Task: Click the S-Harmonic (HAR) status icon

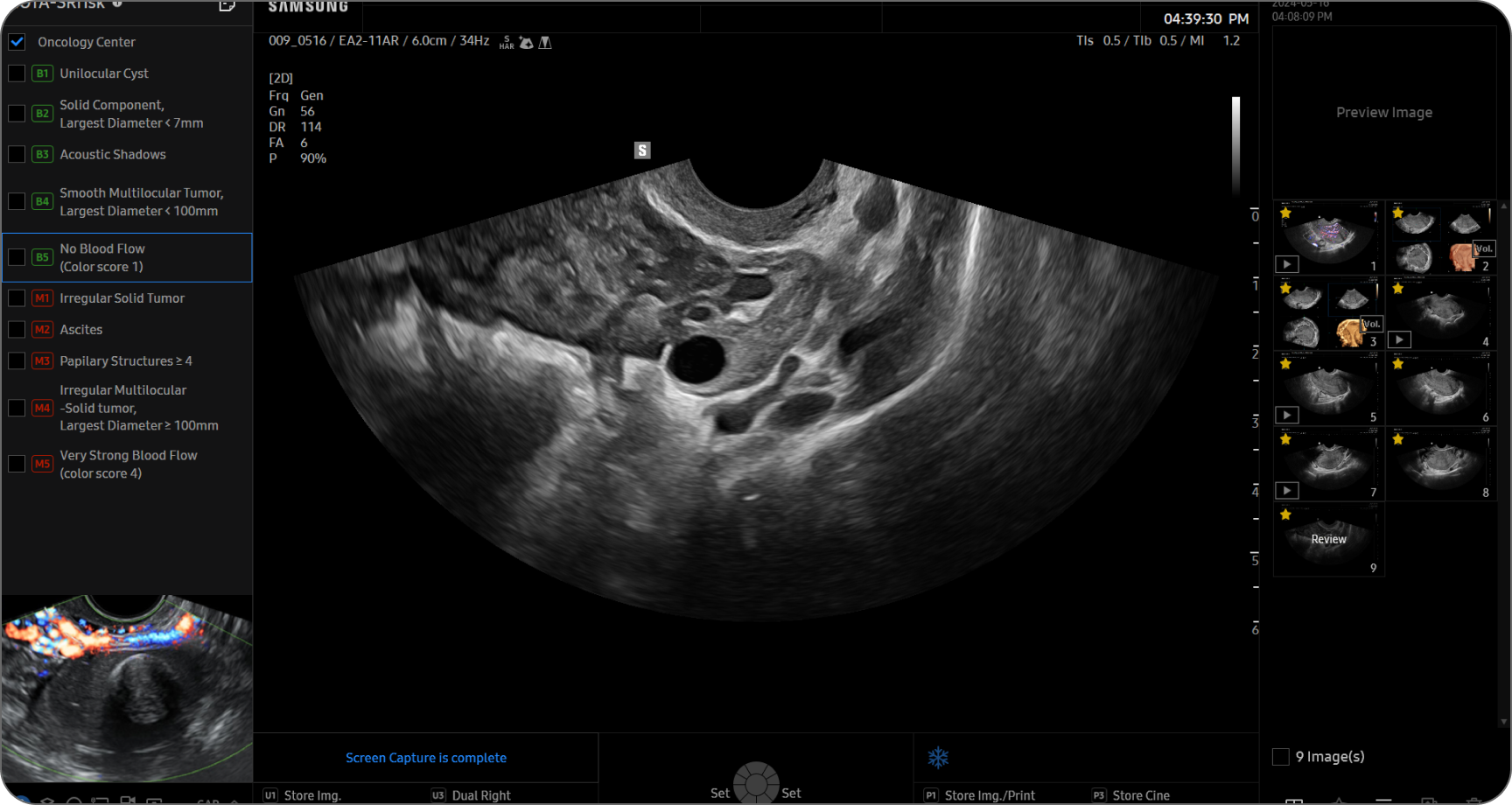Action: (x=507, y=42)
